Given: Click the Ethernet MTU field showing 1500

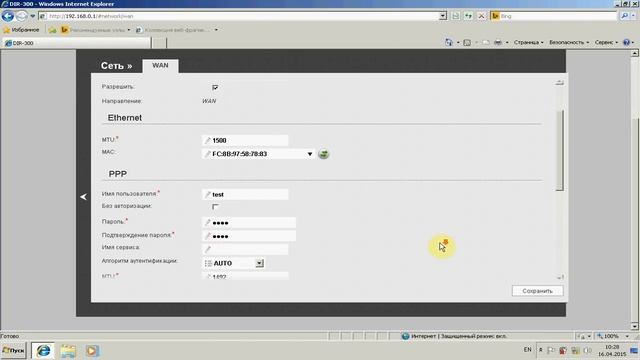Looking at the screenshot, I should point(245,140).
